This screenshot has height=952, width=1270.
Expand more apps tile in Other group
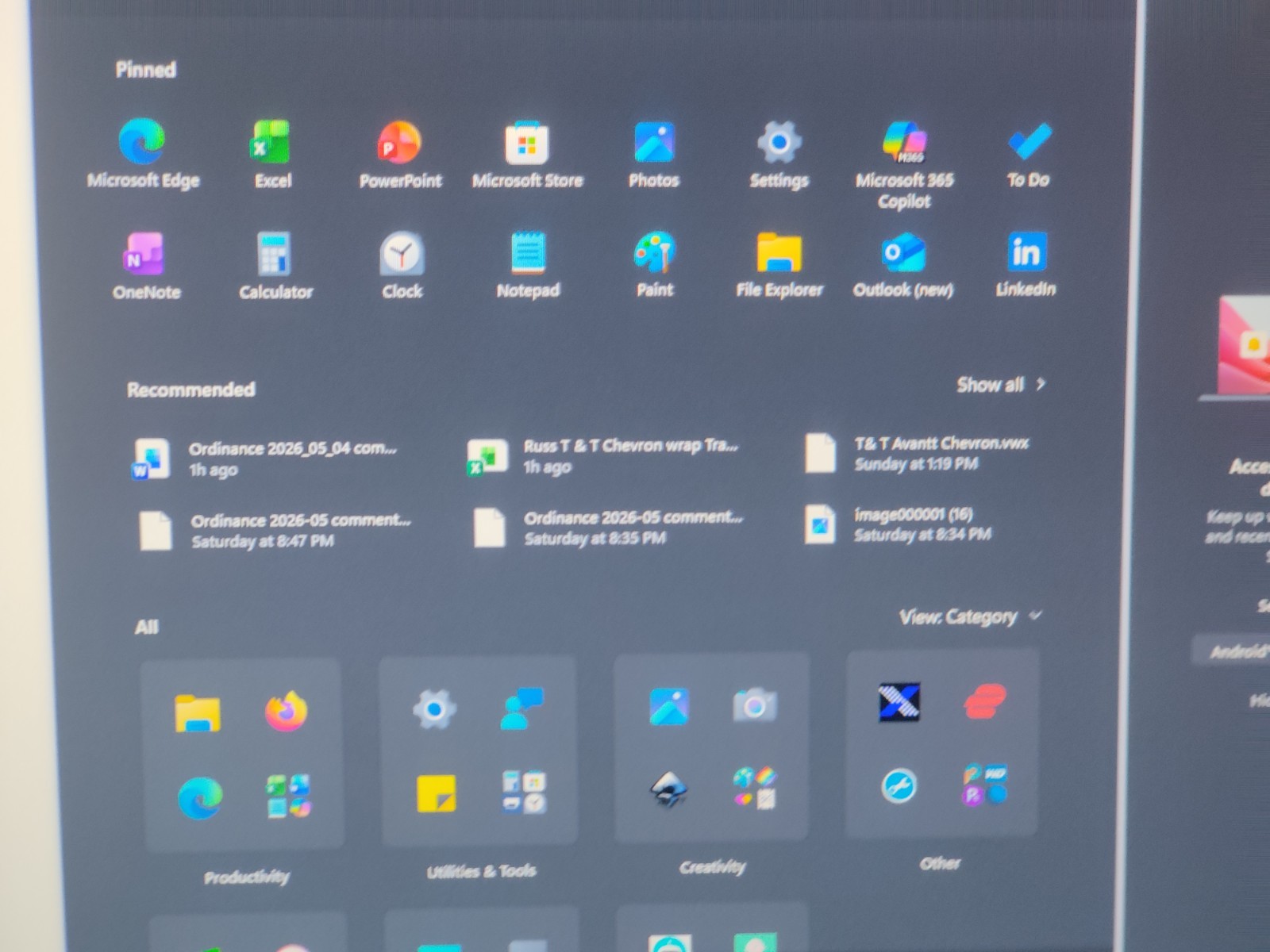tap(985, 785)
